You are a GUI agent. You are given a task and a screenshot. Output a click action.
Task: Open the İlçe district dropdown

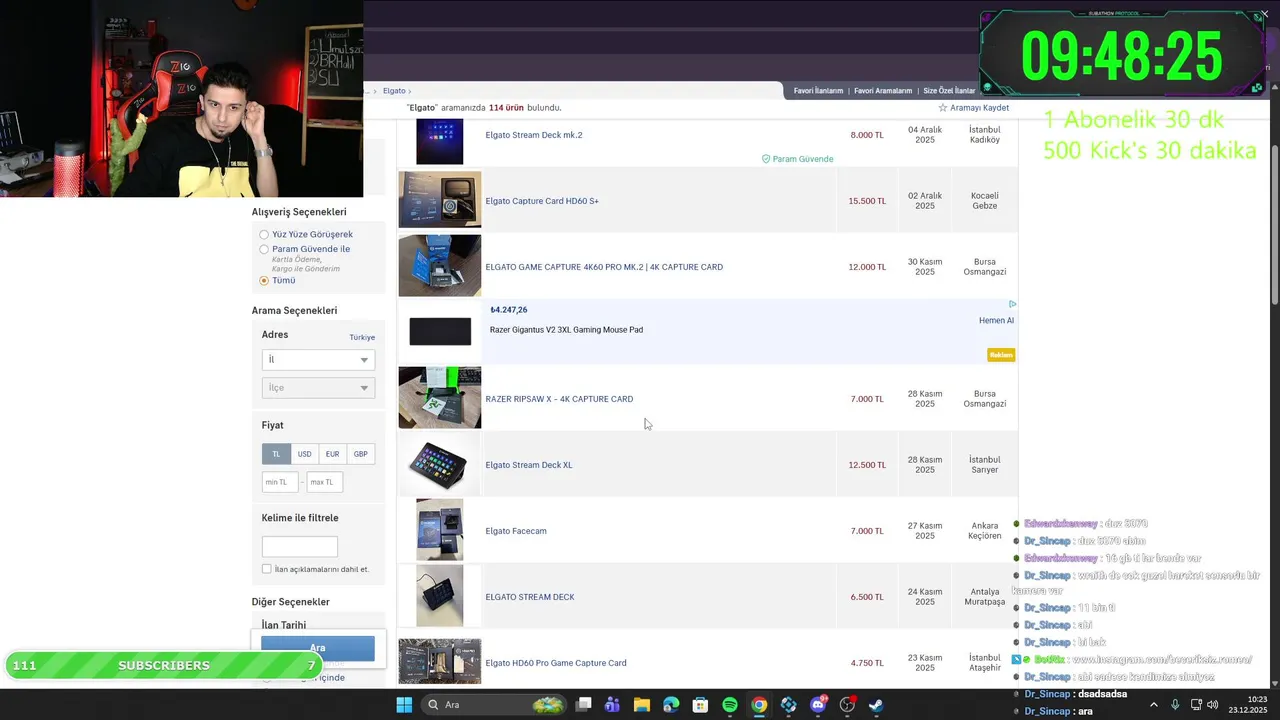(318, 387)
